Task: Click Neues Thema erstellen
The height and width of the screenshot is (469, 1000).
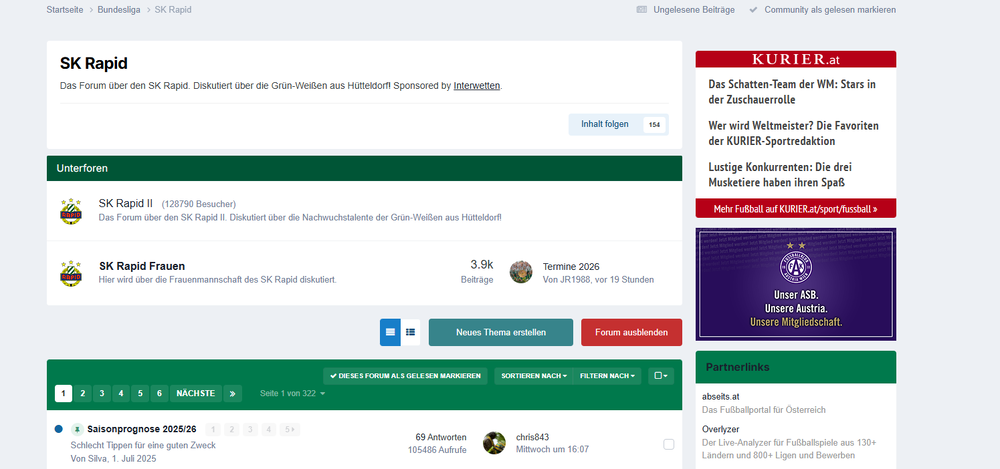Action: tap(501, 332)
